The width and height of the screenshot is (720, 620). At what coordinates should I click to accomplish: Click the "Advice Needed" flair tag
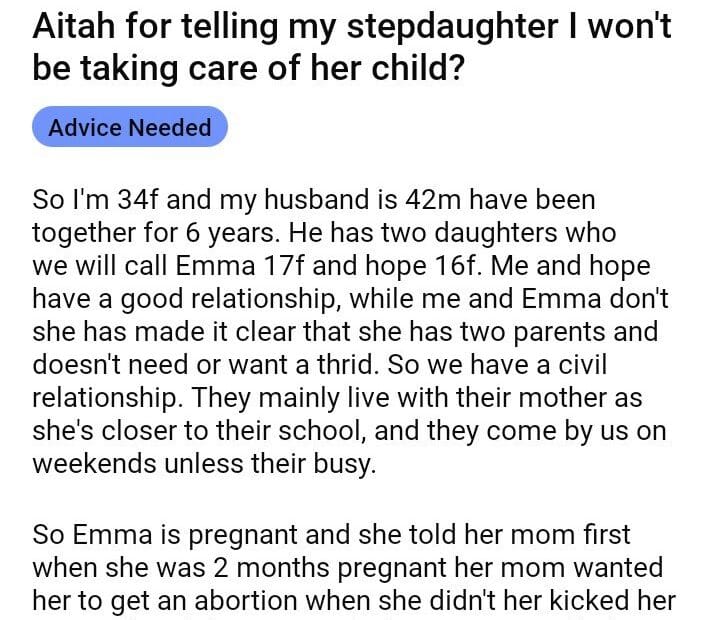tap(130, 128)
